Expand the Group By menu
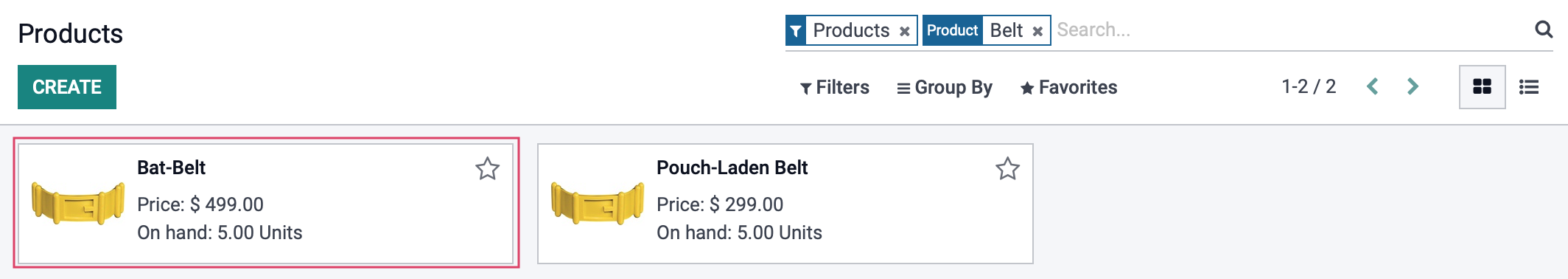 pyautogui.click(x=945, y=87)
